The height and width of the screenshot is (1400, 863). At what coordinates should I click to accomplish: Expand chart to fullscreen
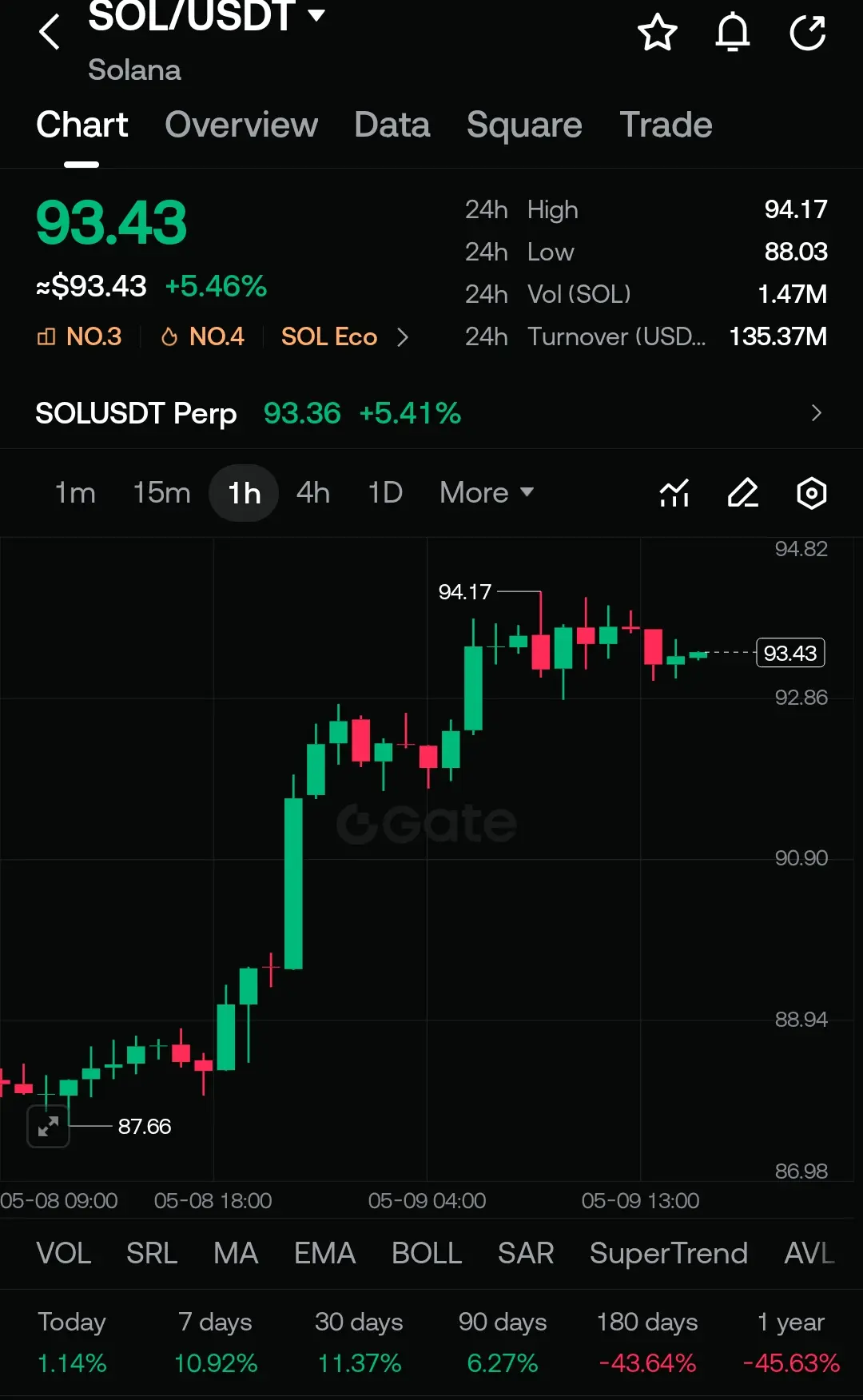click(x=48, y=1126)
